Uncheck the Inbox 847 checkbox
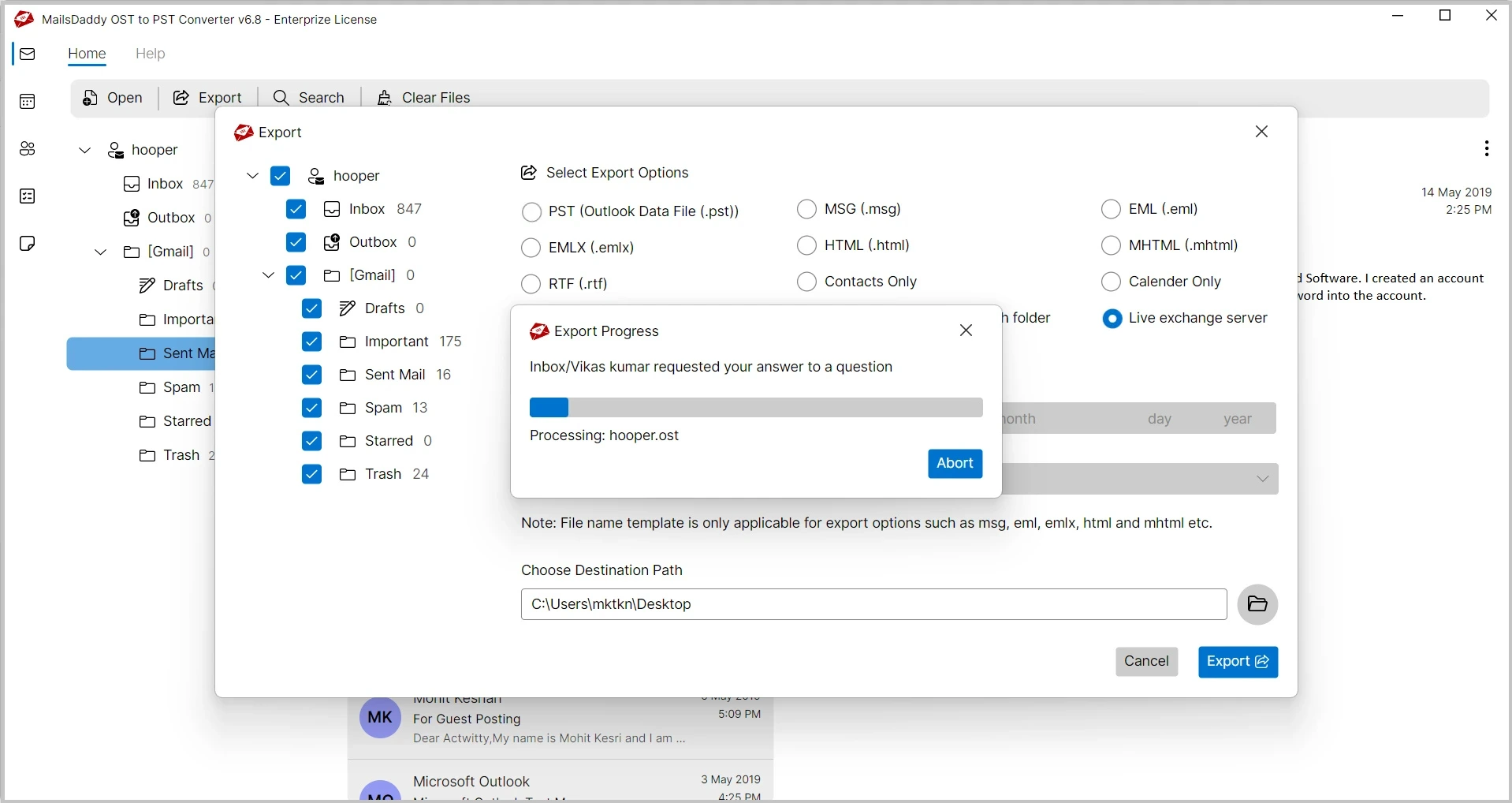 [x=296, y=209]
